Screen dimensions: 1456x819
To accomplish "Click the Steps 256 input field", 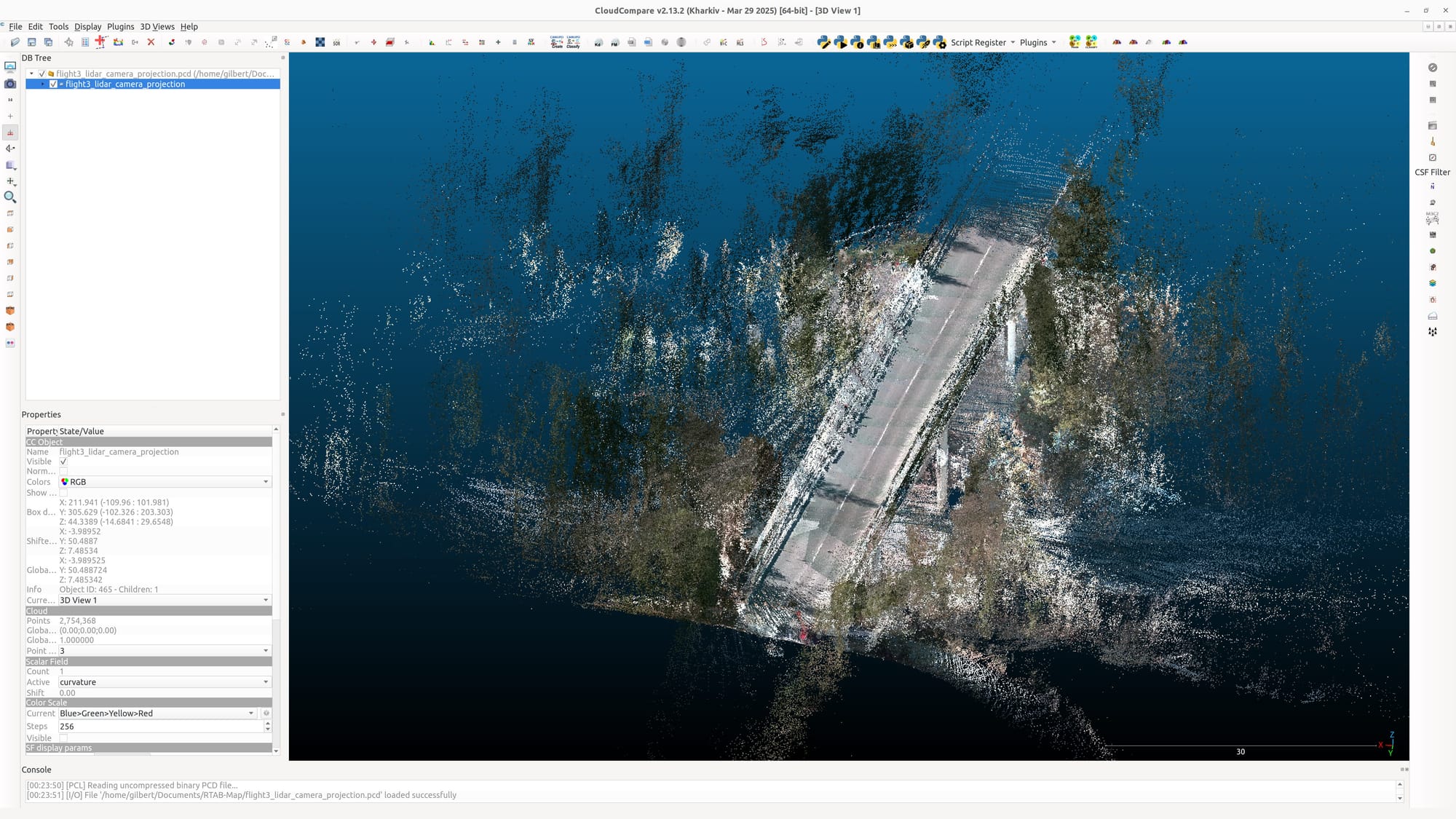I will click(160, 727).
